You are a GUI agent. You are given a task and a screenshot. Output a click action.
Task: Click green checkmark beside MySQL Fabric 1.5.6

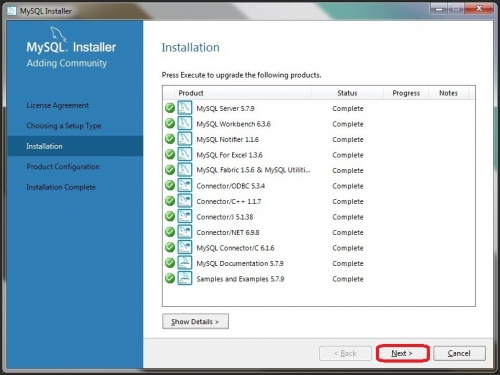tap(170, 170)
